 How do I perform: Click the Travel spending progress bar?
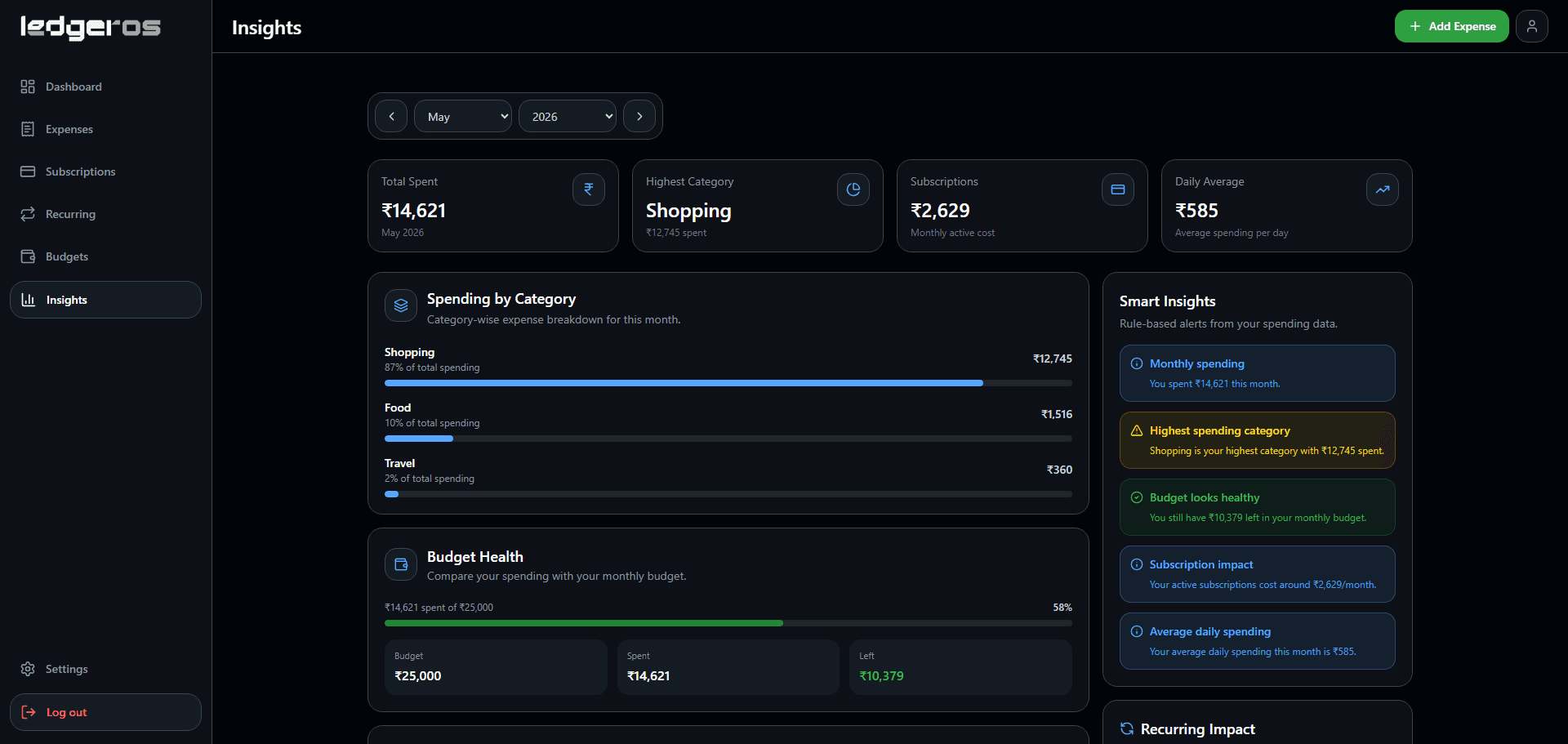(x=728, y=494)
